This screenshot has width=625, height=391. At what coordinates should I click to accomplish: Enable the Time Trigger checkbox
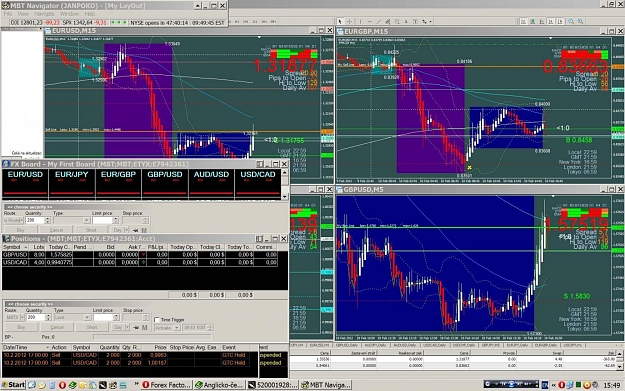click(x=157, y=320)
